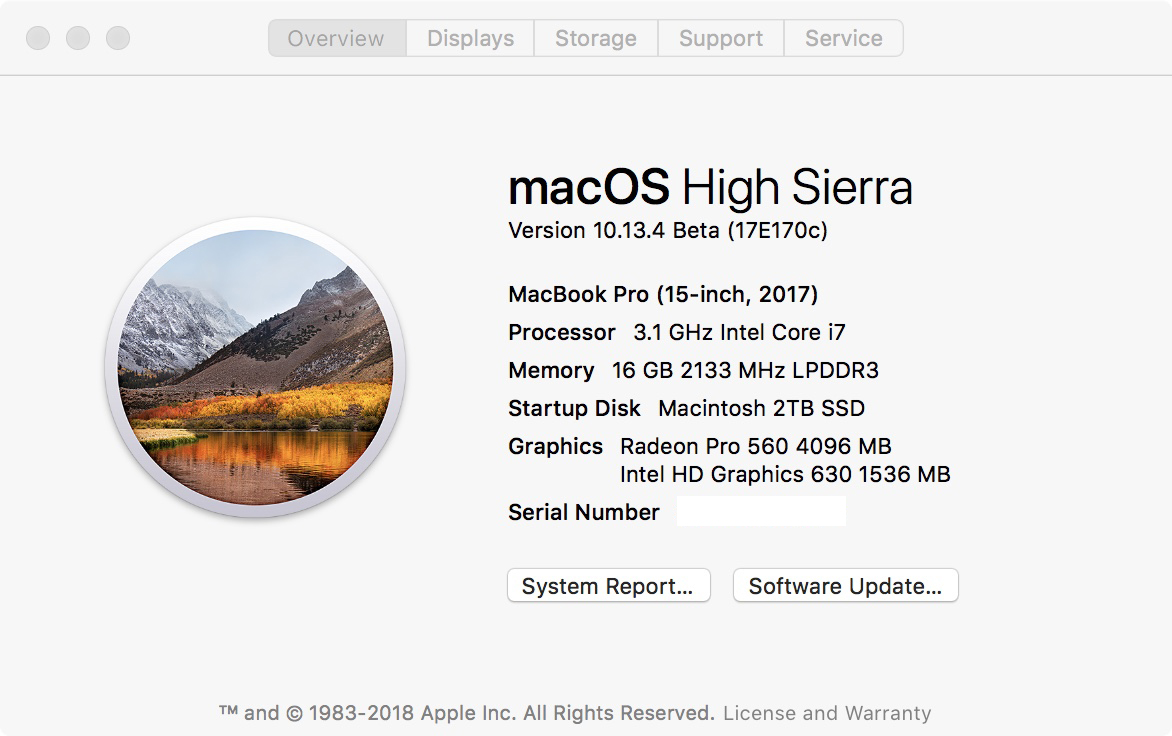
Task: Select the Startup Disk Macintosh 2TB SSD text
Action: [686, 409]
